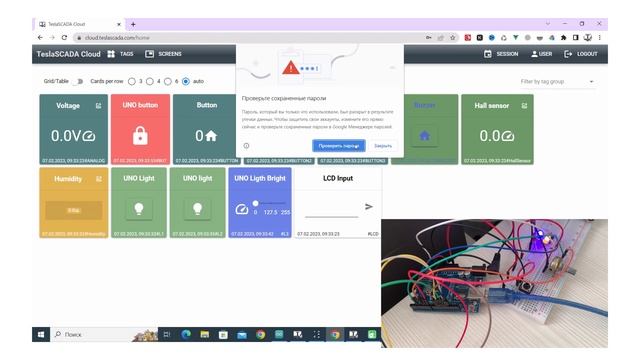Viewport: 640px width, 360px height.
Task: Send the LCD Input with arrow icon
Action: [369, 207]
